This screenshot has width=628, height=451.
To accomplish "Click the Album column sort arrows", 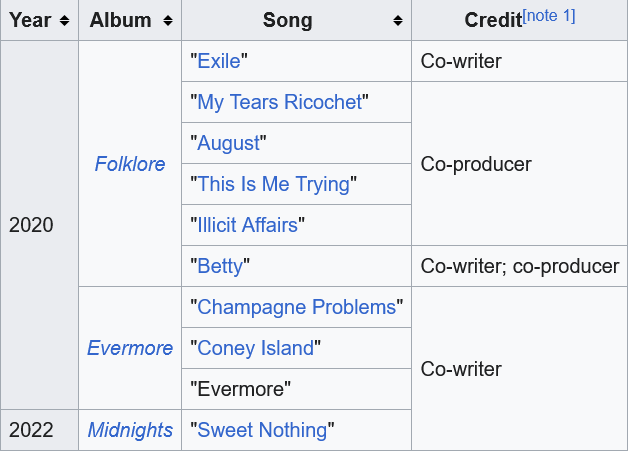I will [167, 21].
